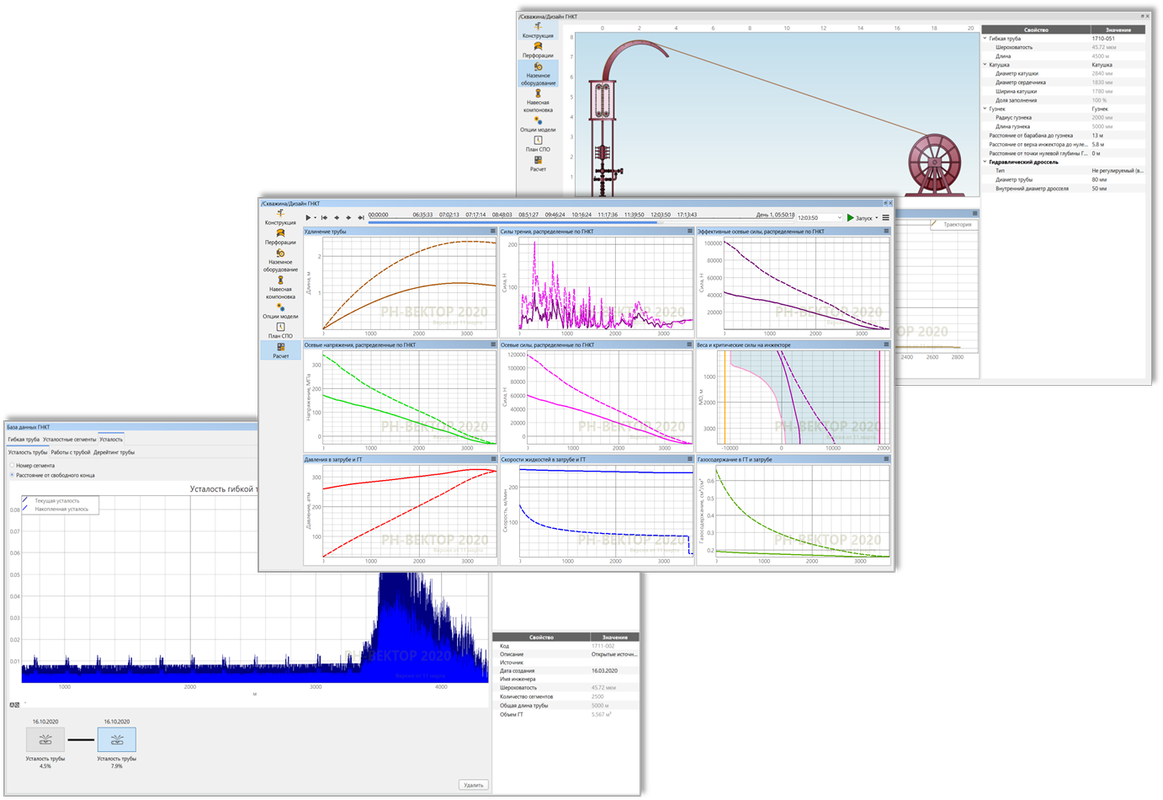Collapse the Гибкая труба property group
Viewport: 1163px width, 800px height.
pos(985,39)
